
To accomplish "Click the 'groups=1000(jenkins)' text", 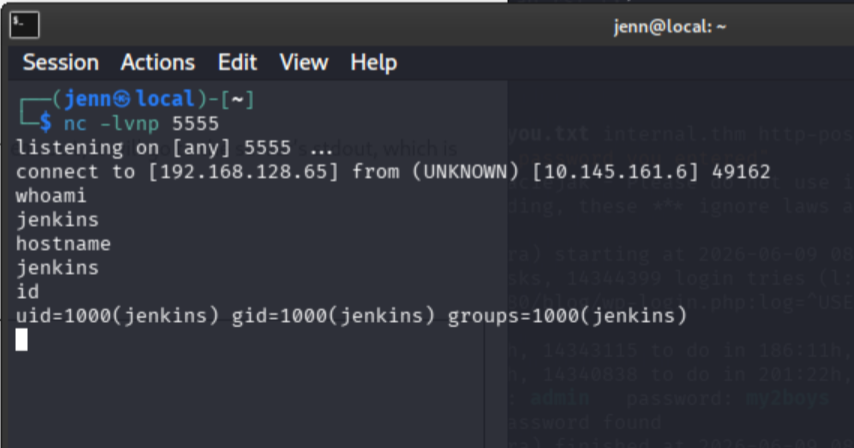I will click(568, 316).
